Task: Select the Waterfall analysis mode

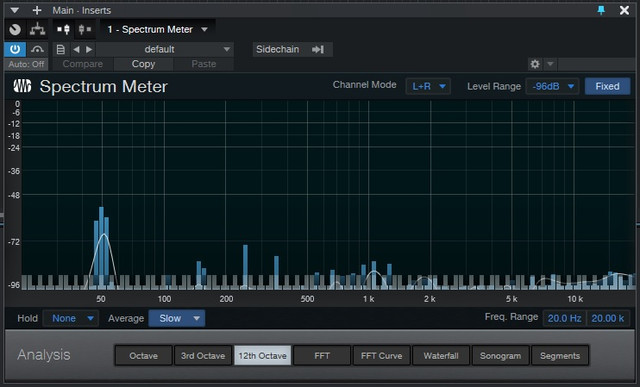Action: click(441, 356)
